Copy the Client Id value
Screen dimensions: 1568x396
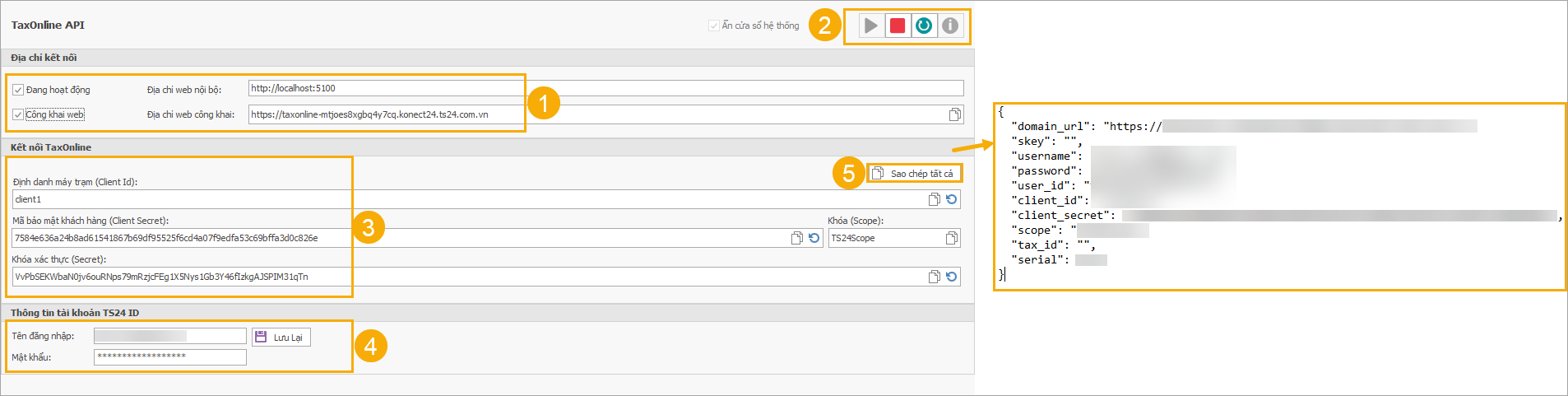[934, 199]
